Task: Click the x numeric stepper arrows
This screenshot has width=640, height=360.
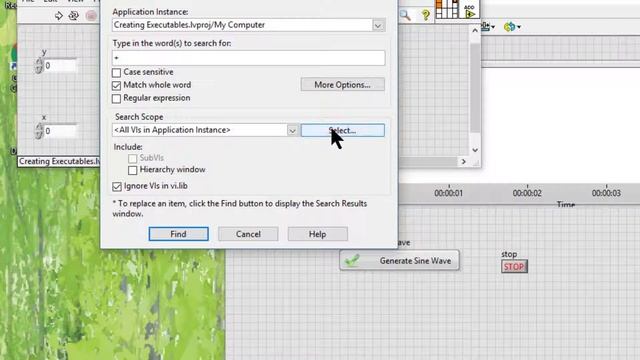Action: [x=39, y=131]
